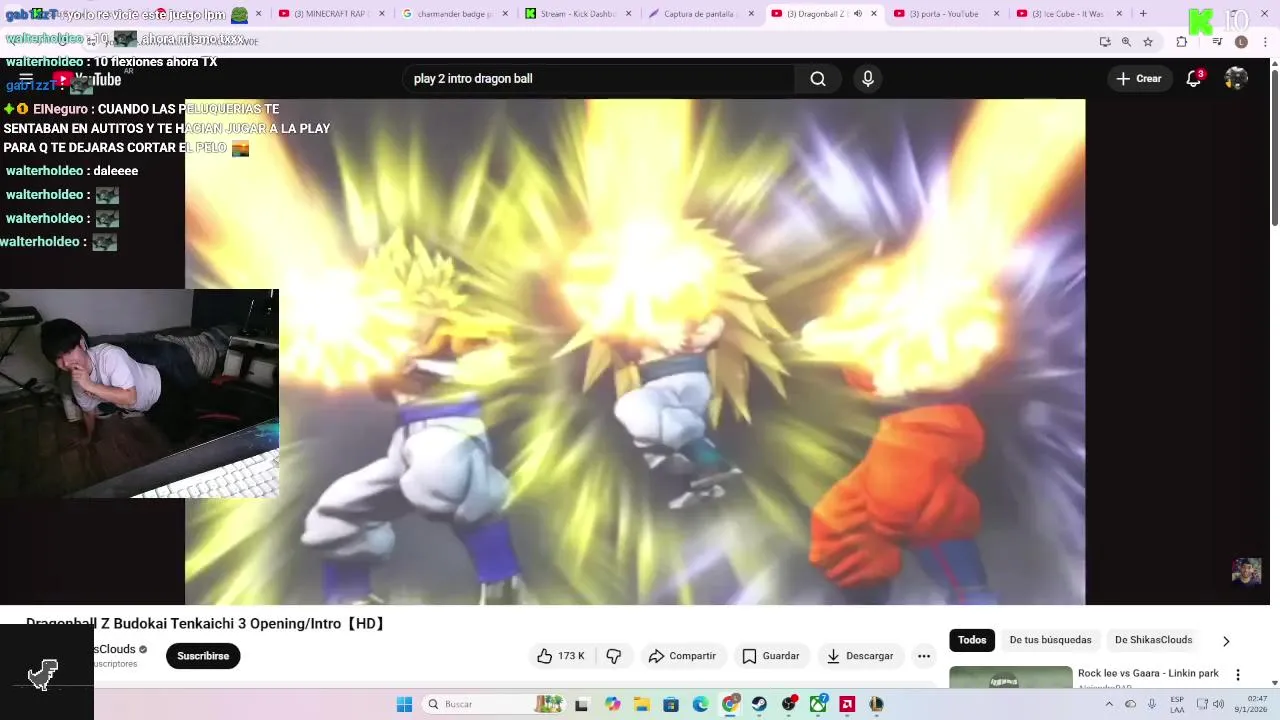Open Chrome media control icon

[1217, 42]
